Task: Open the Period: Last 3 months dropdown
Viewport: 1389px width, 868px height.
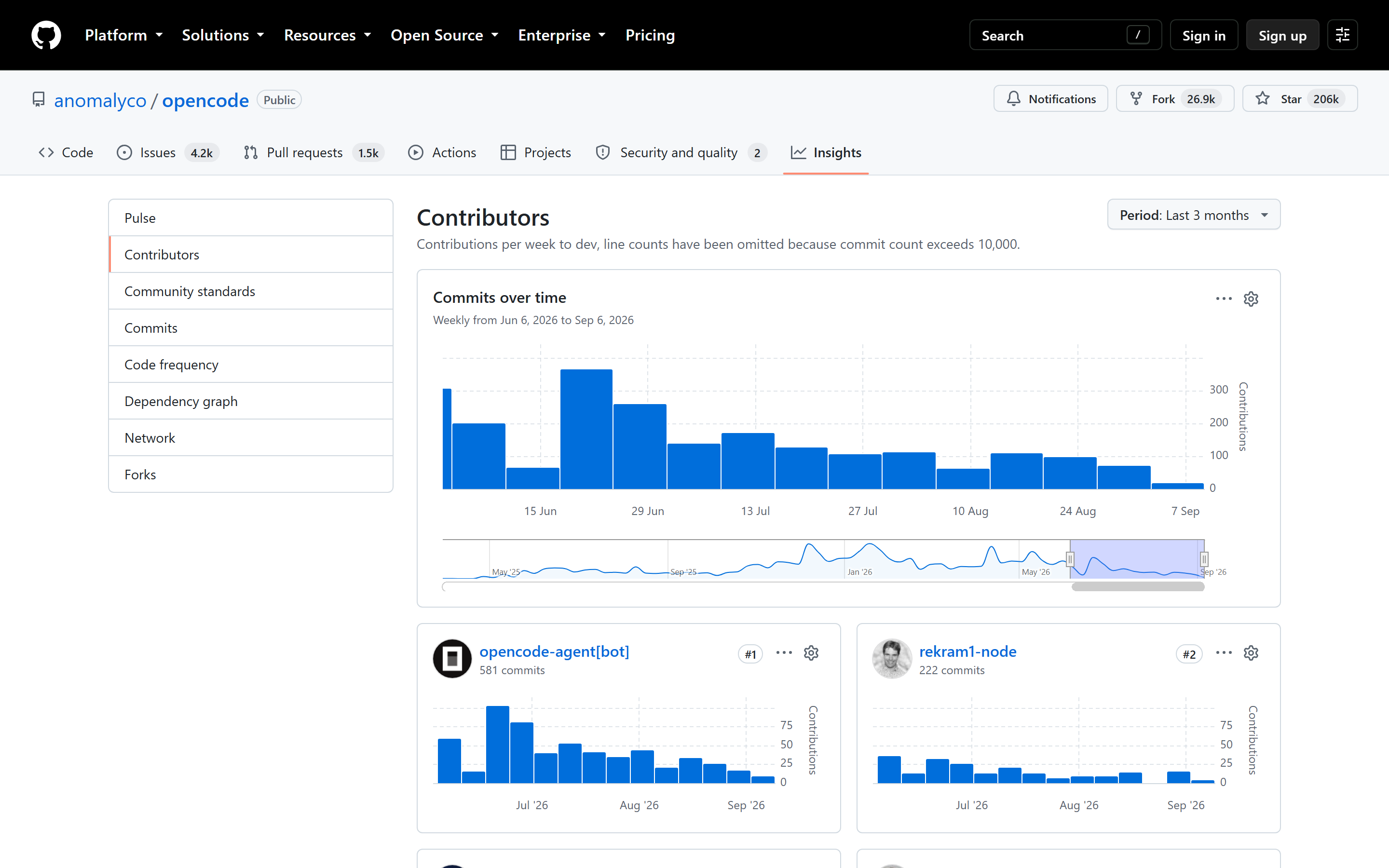Action: pos(1194,215)
